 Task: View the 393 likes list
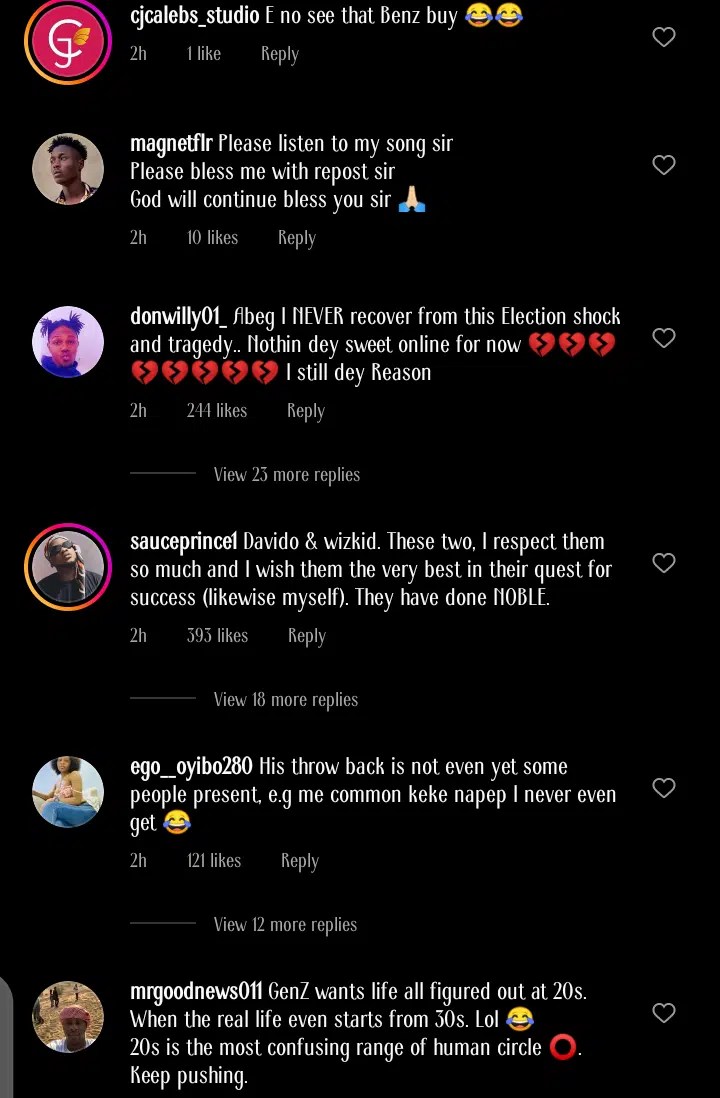tap(217, 636)
